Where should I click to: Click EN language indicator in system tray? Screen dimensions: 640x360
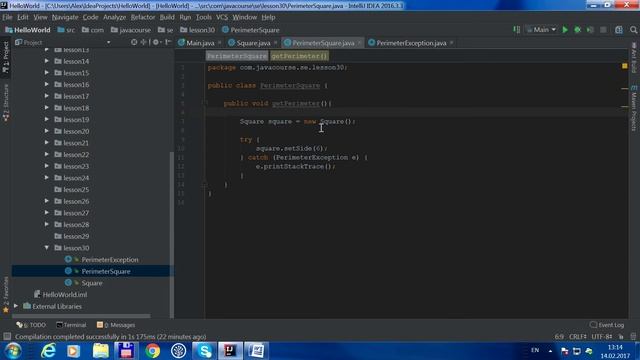pos(535,350)
